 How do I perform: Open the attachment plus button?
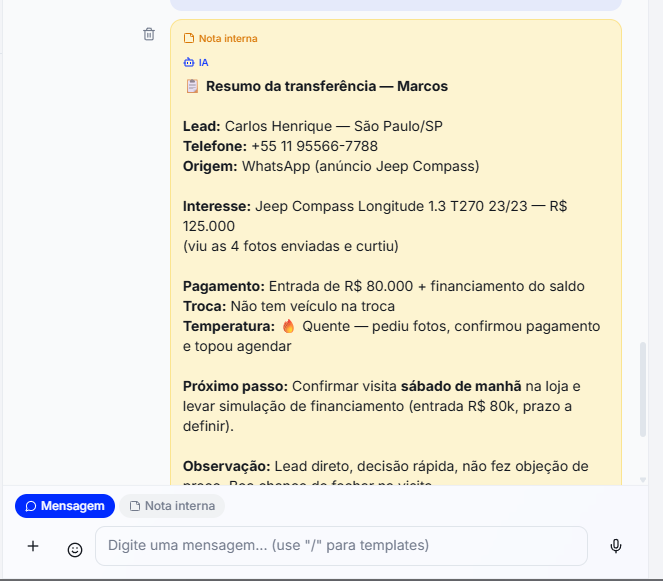click(33, 546)
